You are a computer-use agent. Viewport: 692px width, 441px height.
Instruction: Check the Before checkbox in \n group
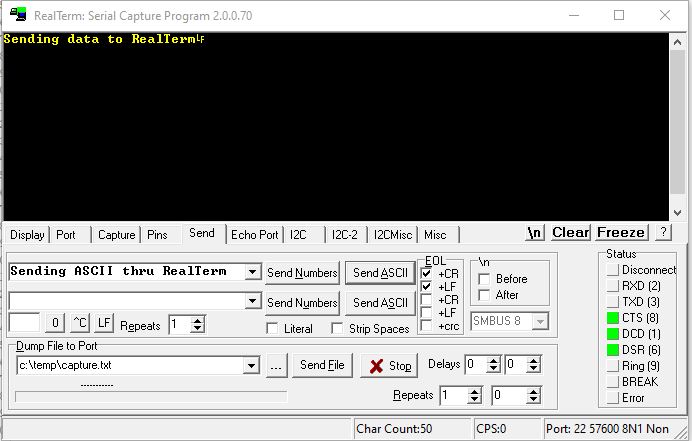pyautogui.click(x=484, y=279)
